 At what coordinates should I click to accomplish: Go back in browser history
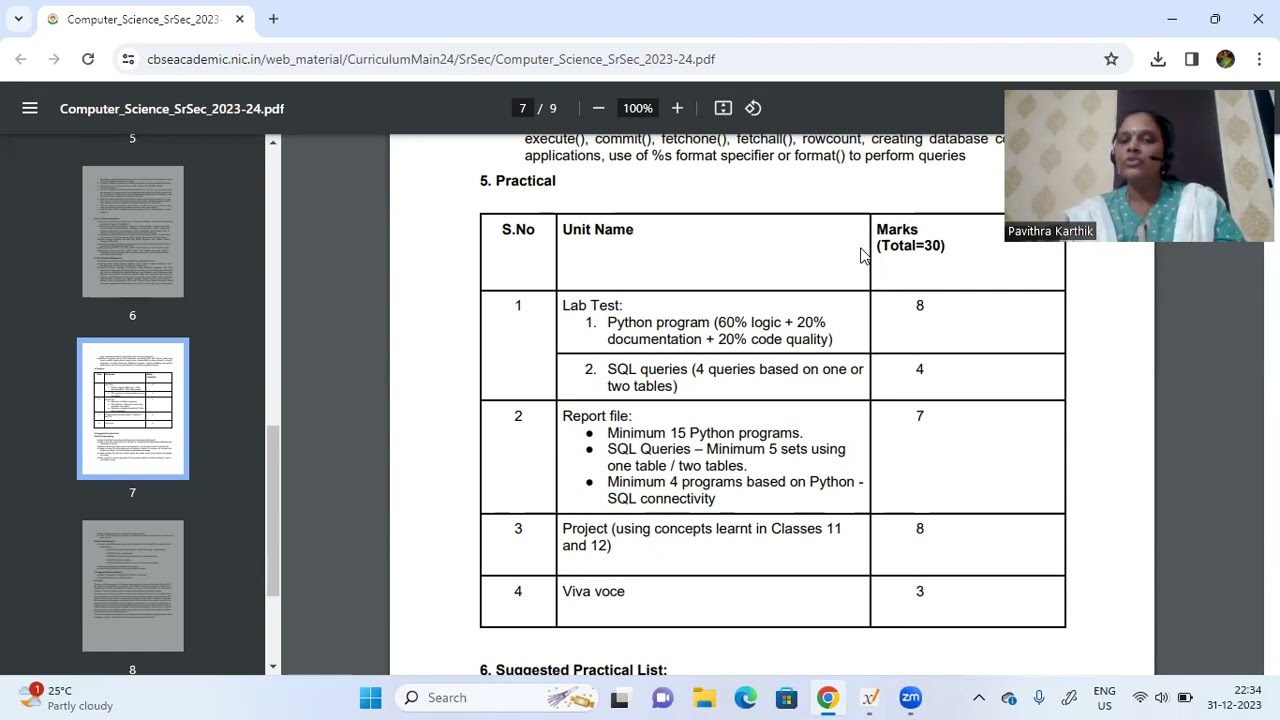tap(20, 59)
